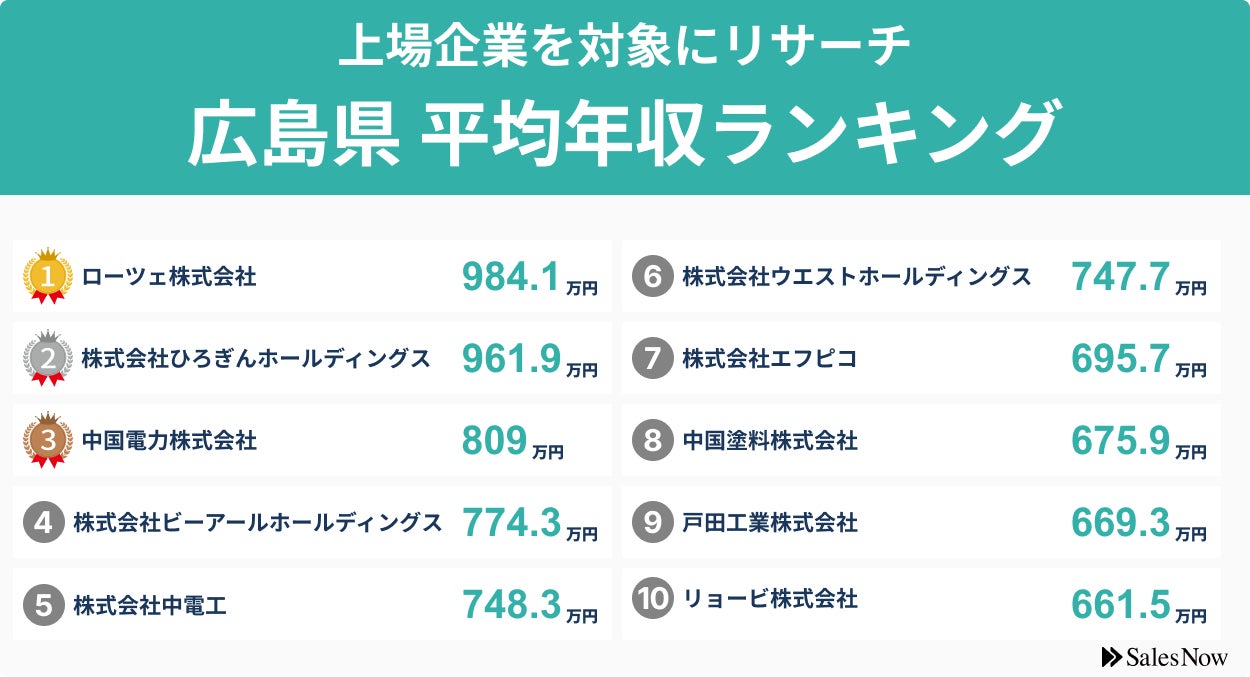Click the gray number 8 rank badge

(x=652, y=441)
